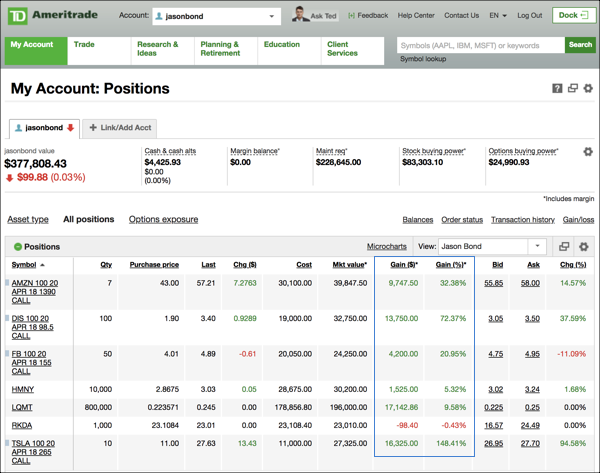Sort table by Symbol column header
The width and height of the screenshot is (600, 473).
pyautogui.click(x=24, y=265)
